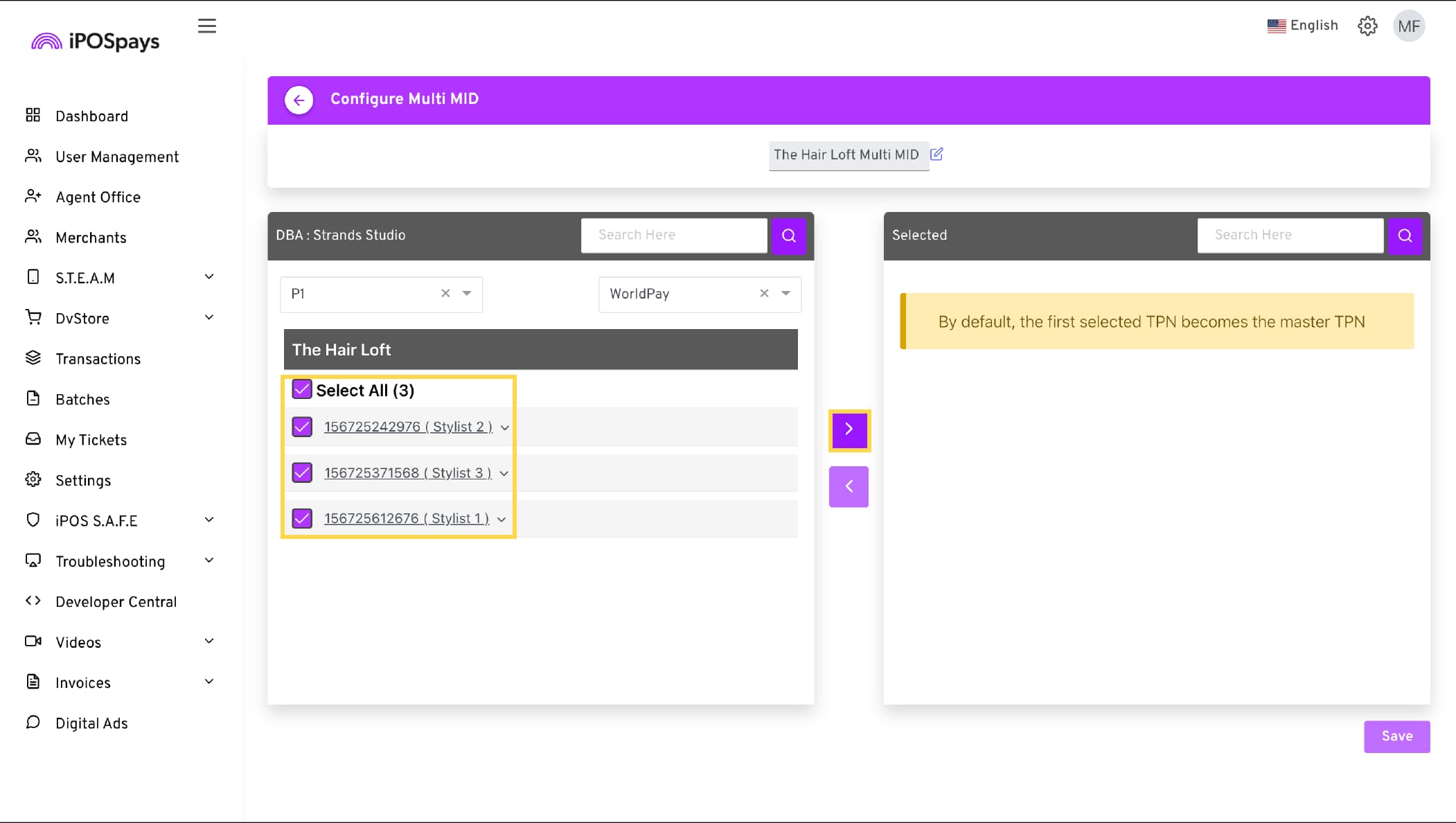Expand the Stylist 3 TPN details chevron
Screen dimensions: 1456x823
point(504,474)
